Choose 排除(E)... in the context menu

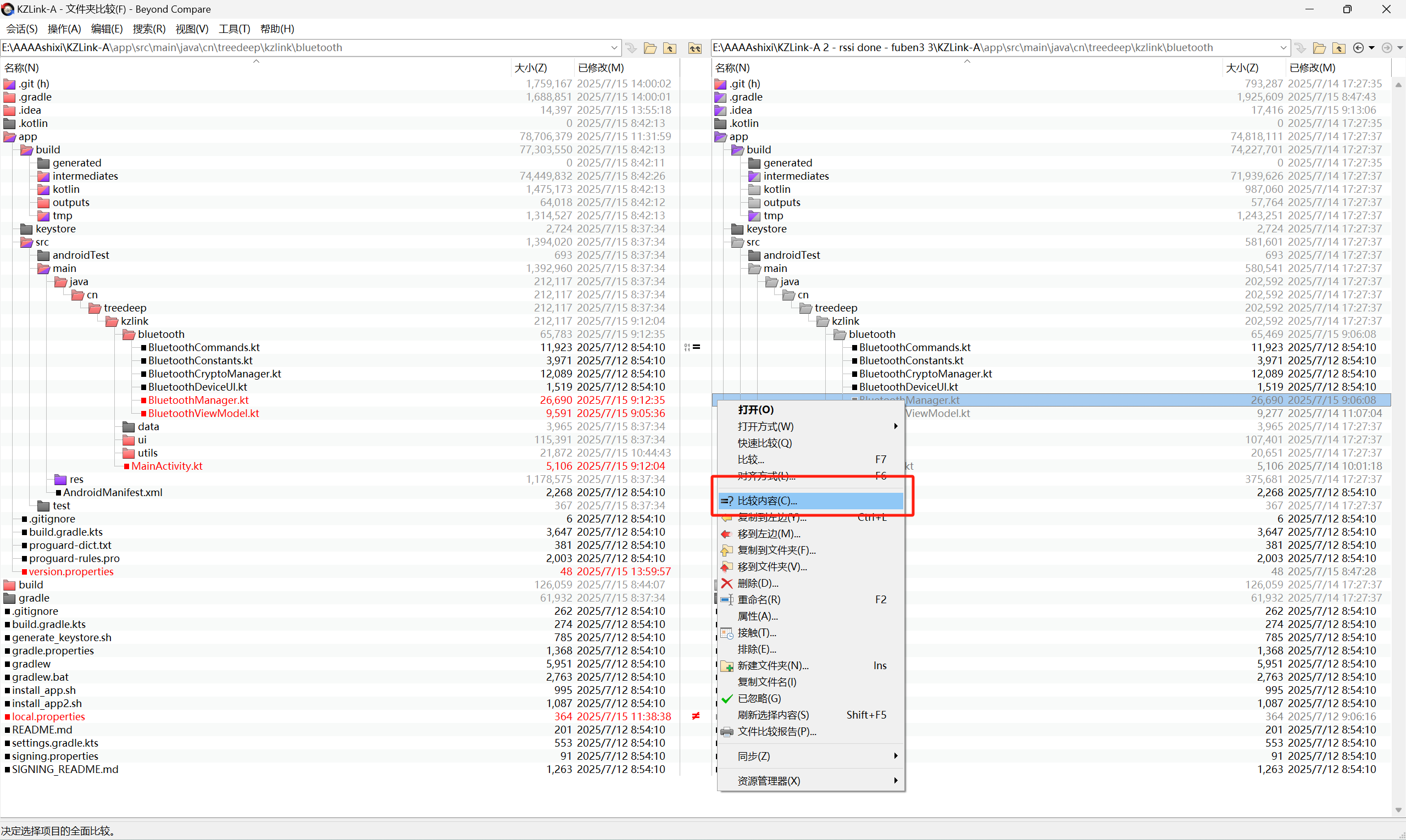point(810,649)
